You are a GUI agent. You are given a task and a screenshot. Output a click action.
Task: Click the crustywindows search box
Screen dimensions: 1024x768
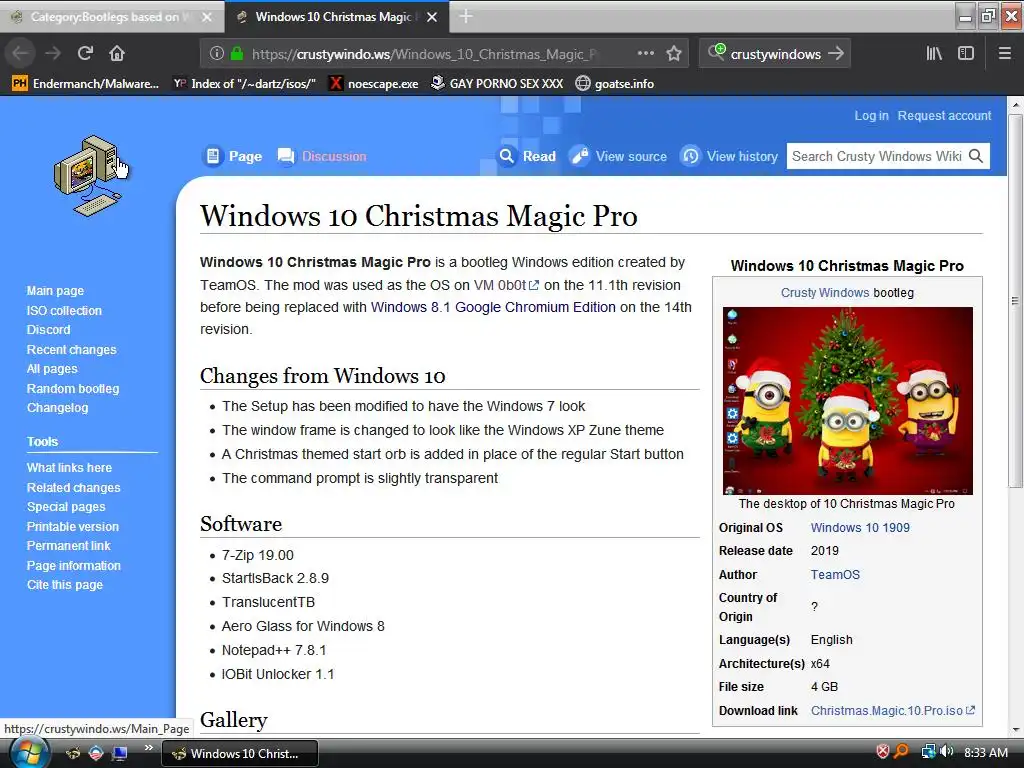coord(775,54)
